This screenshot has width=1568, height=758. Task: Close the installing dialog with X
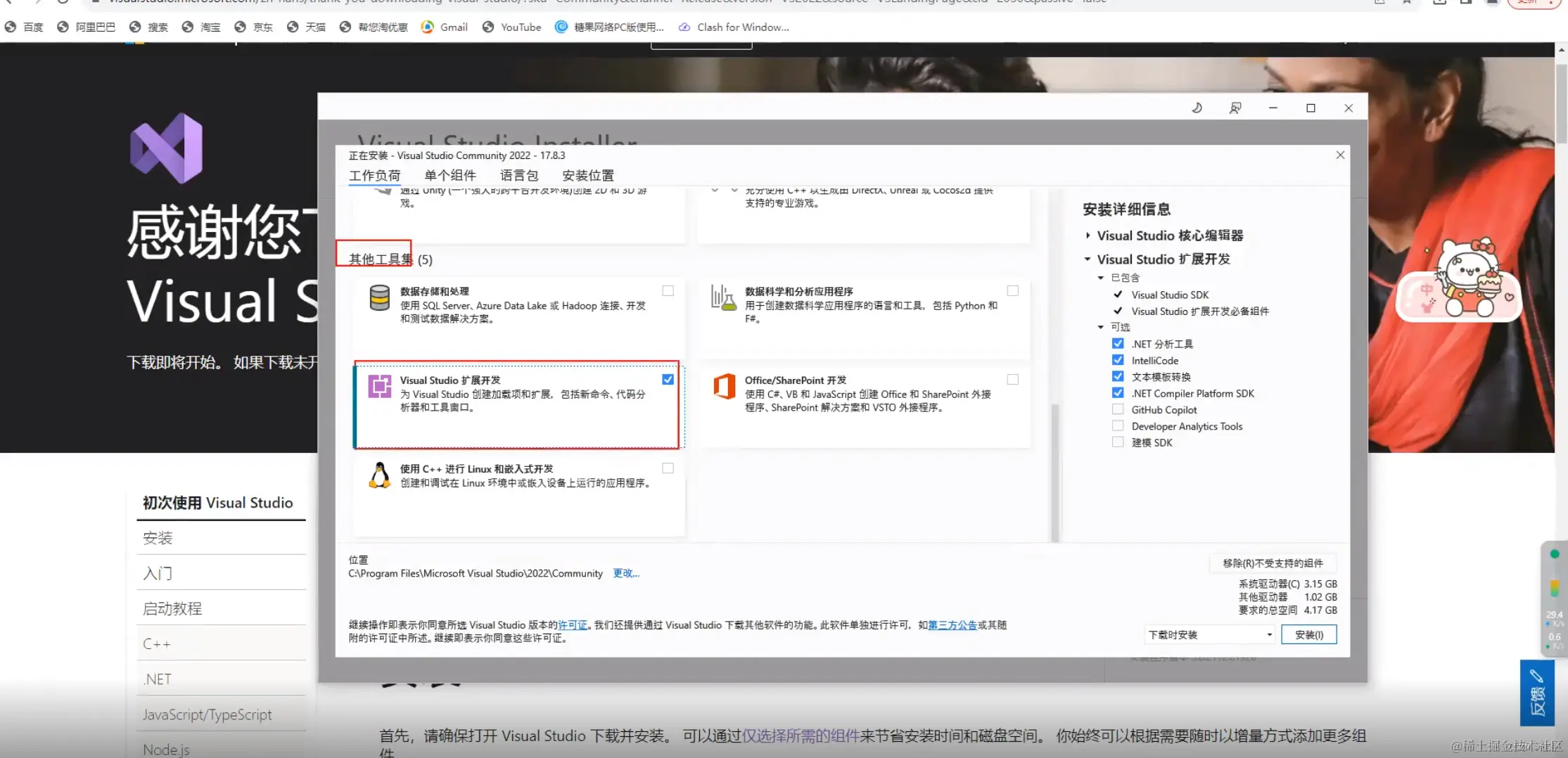(x=1340, y=155)
